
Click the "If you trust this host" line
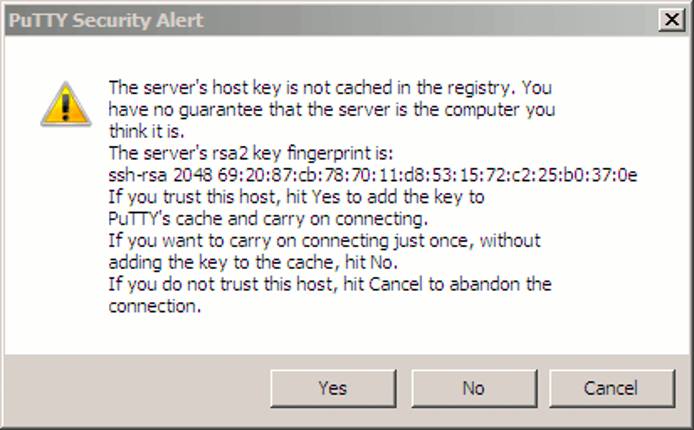[x=296, y=197]
